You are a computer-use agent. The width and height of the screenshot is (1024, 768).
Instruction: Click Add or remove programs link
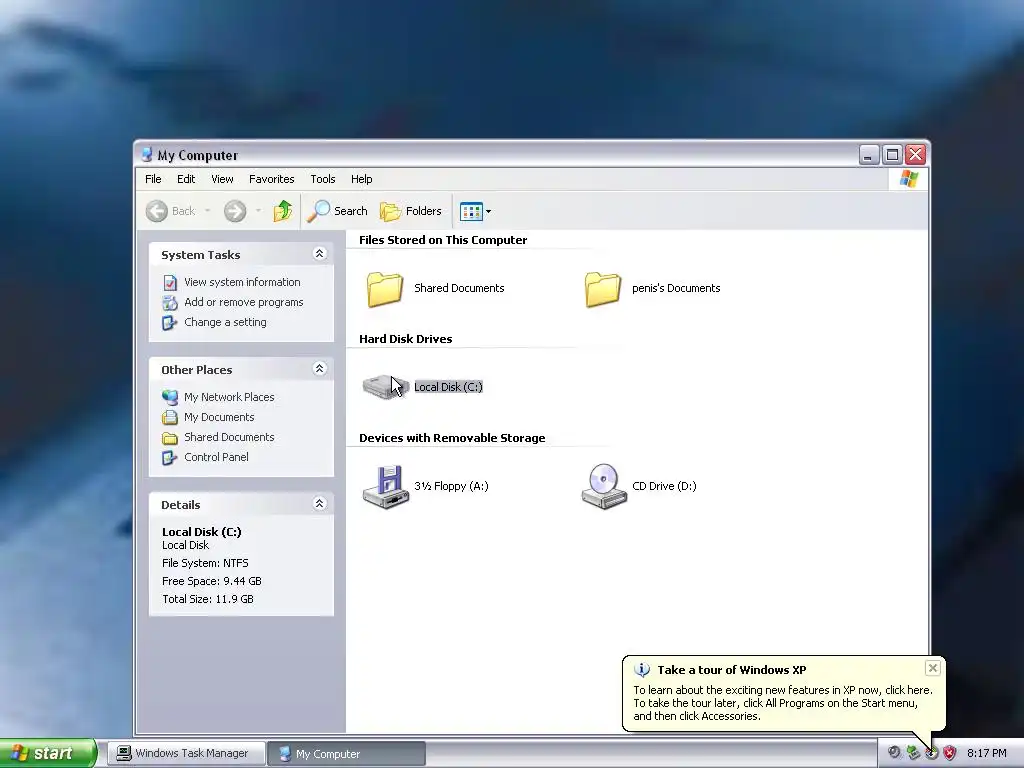coord(244,302)
